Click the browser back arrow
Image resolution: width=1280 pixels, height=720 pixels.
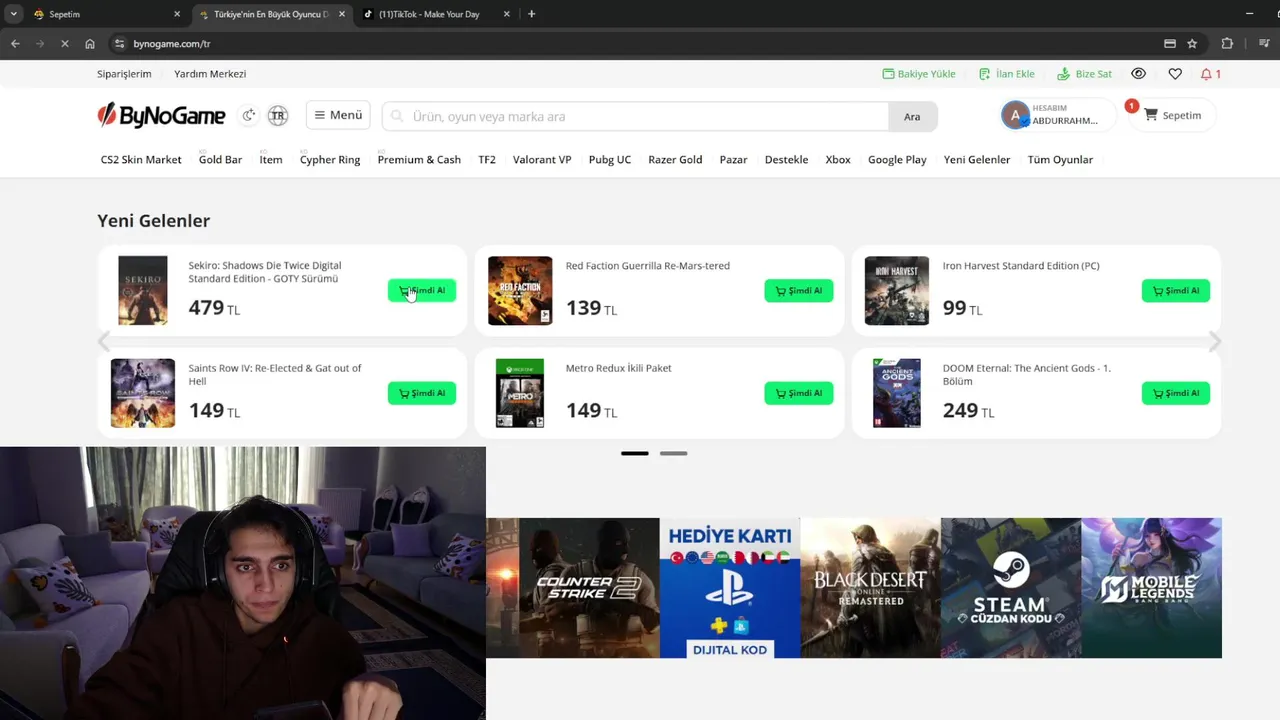[x=15, y=44]
